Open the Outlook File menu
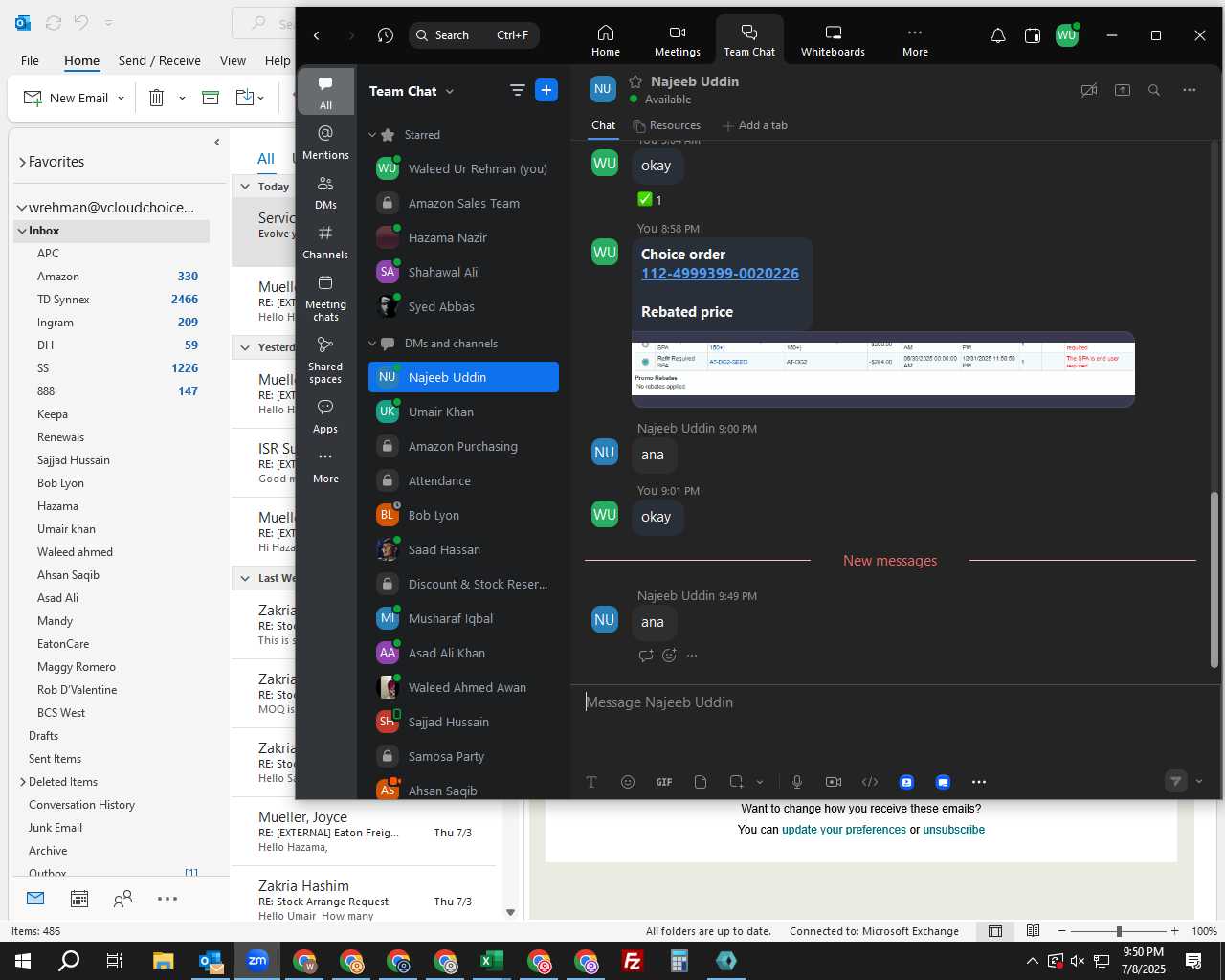 click(x=30, y=60)
